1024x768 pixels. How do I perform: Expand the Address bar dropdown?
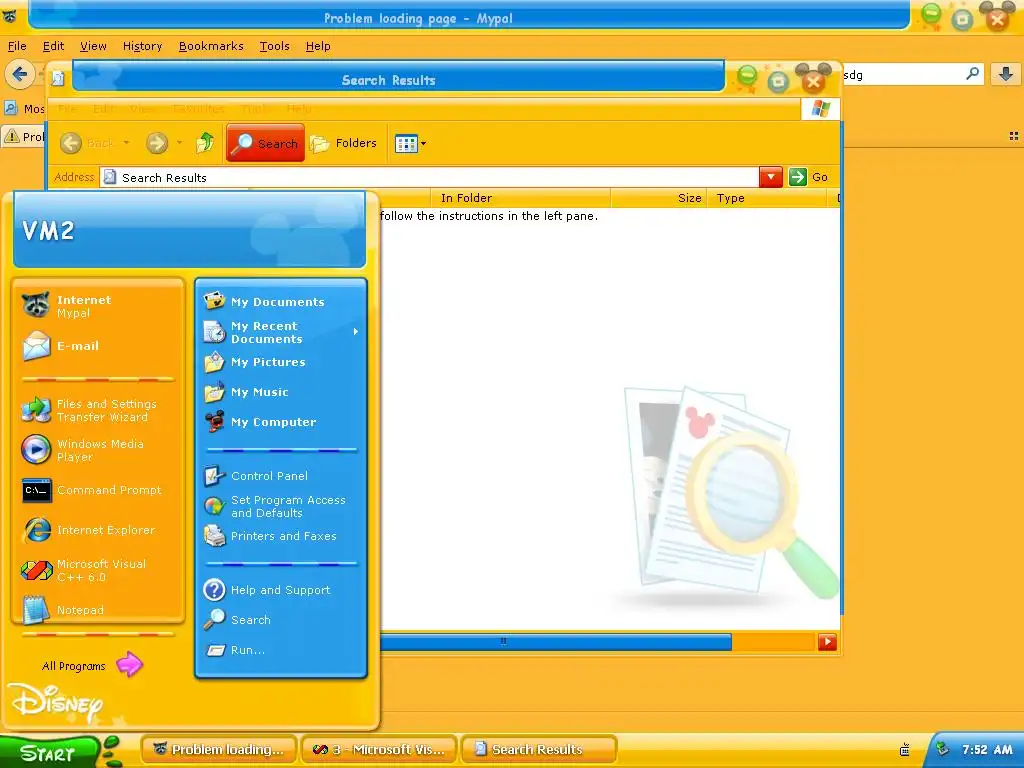pyautogui.click(x=771, y=177)
